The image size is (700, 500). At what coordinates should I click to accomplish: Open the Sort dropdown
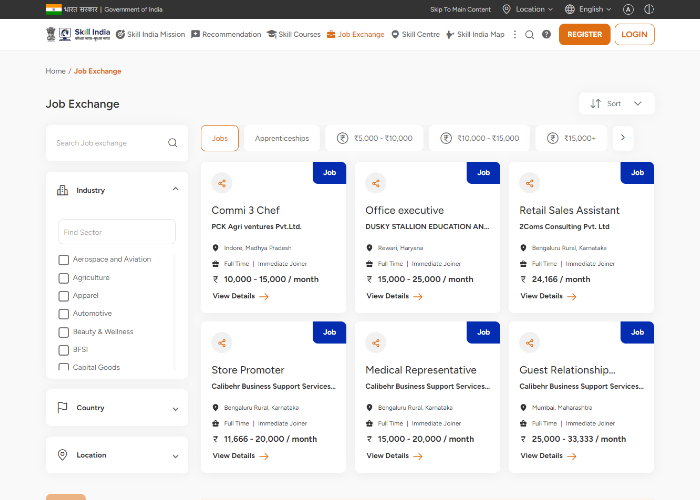pos(617,104)
